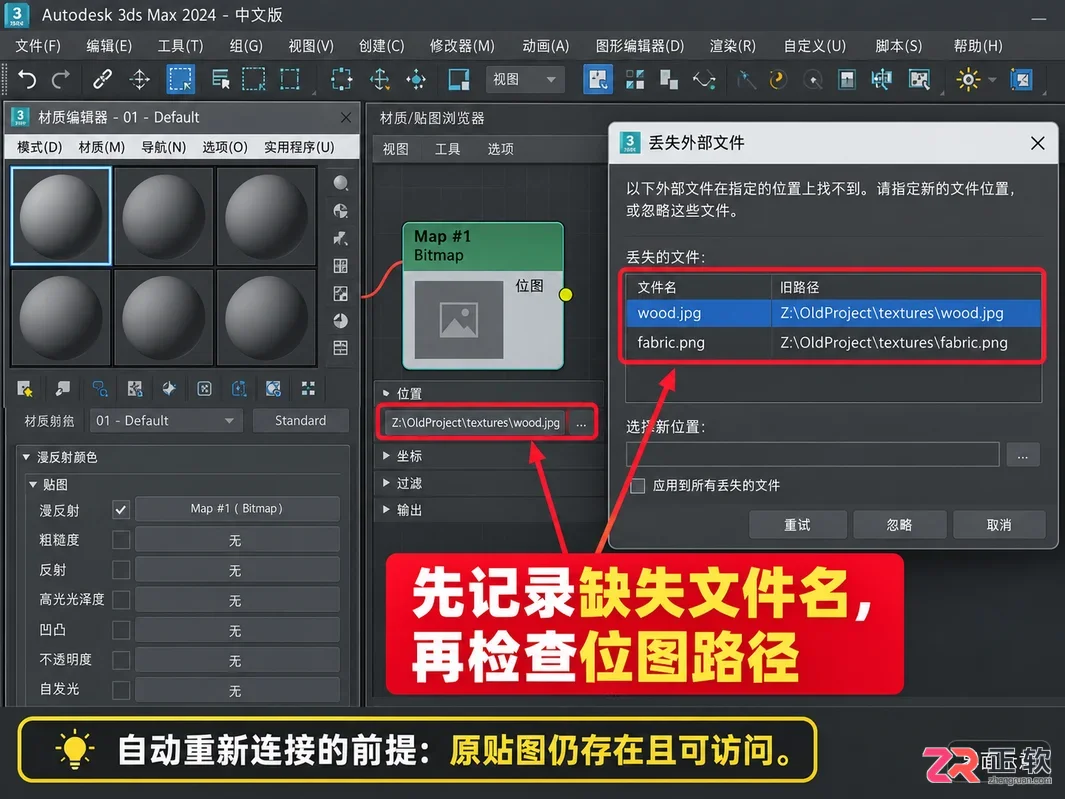The height and width of the screenshot is (799, 1065).
Task: Tick the 高光光泽度 map checkbox
Action: pyautogui.click(x=121, y=599)
